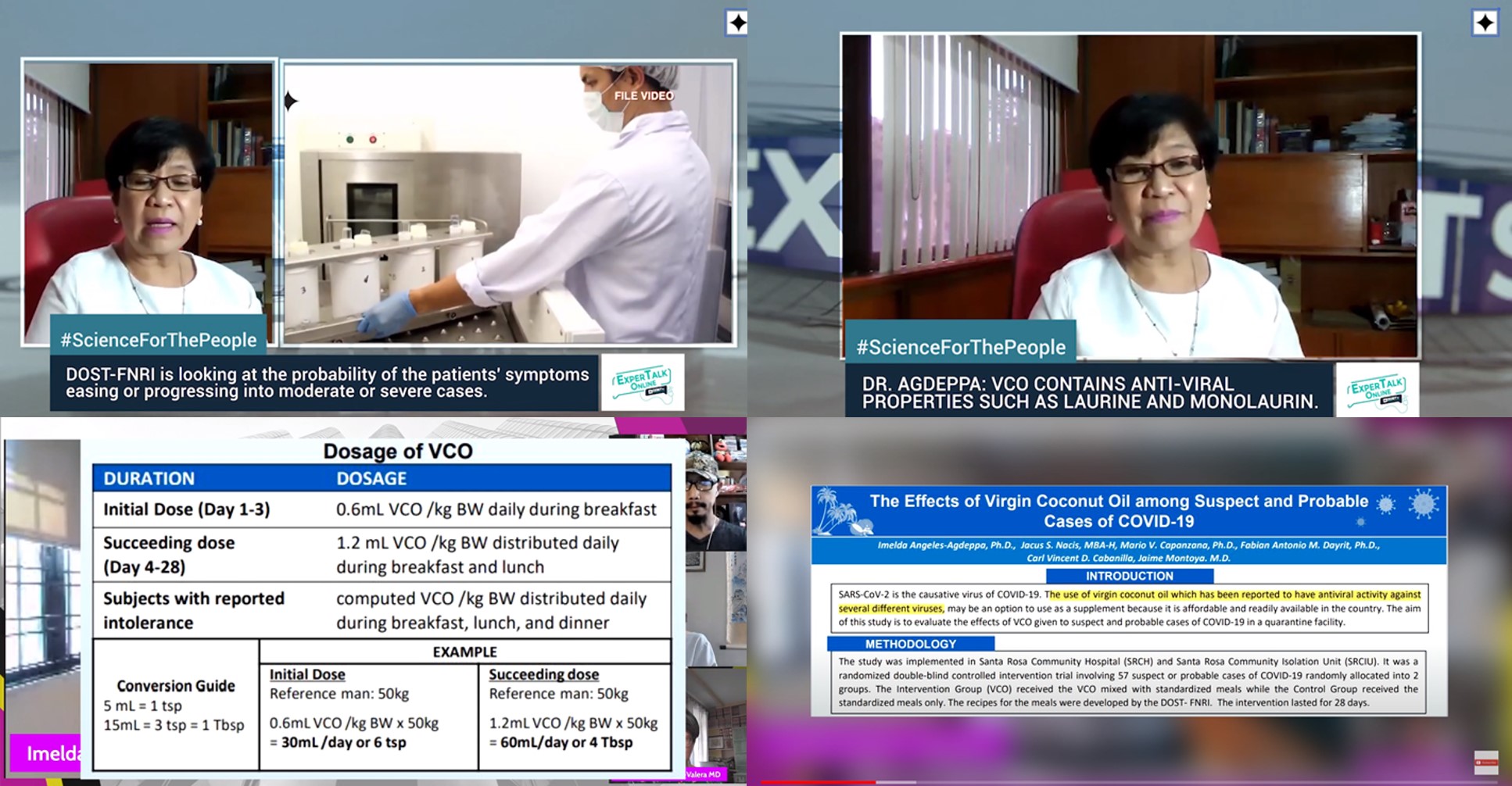Click the METHODOLOGY section header
The image size is (1512, 786).
coord(910,644)
